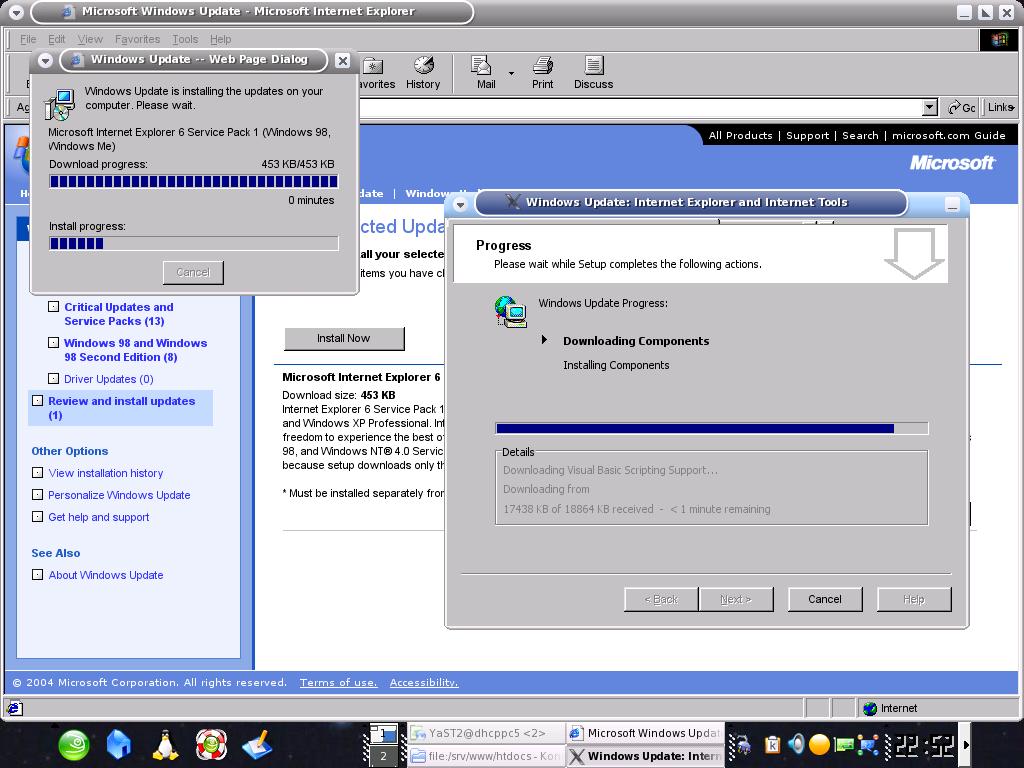Click Cancel in the Windows Update Web Page Dialog
Viewport: 1024px width, 768px height.
pyautogui.click(x=193, y=272)
